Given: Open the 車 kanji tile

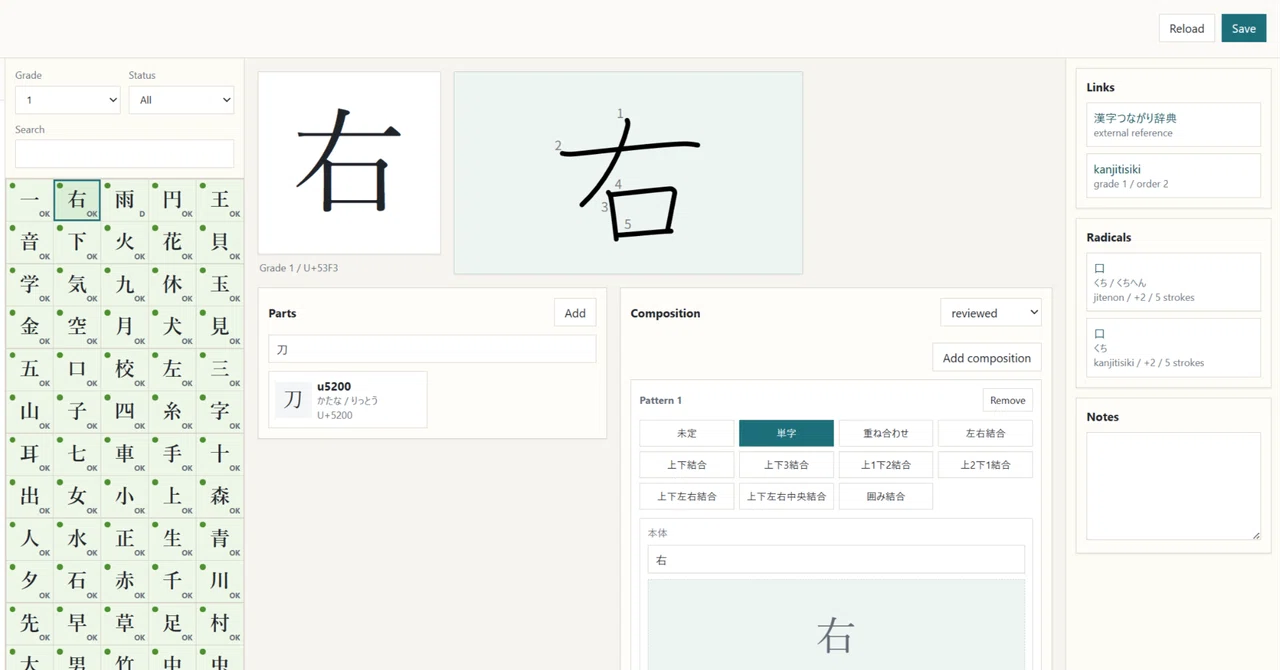Looking at the screenshot, I should point(125,454).
